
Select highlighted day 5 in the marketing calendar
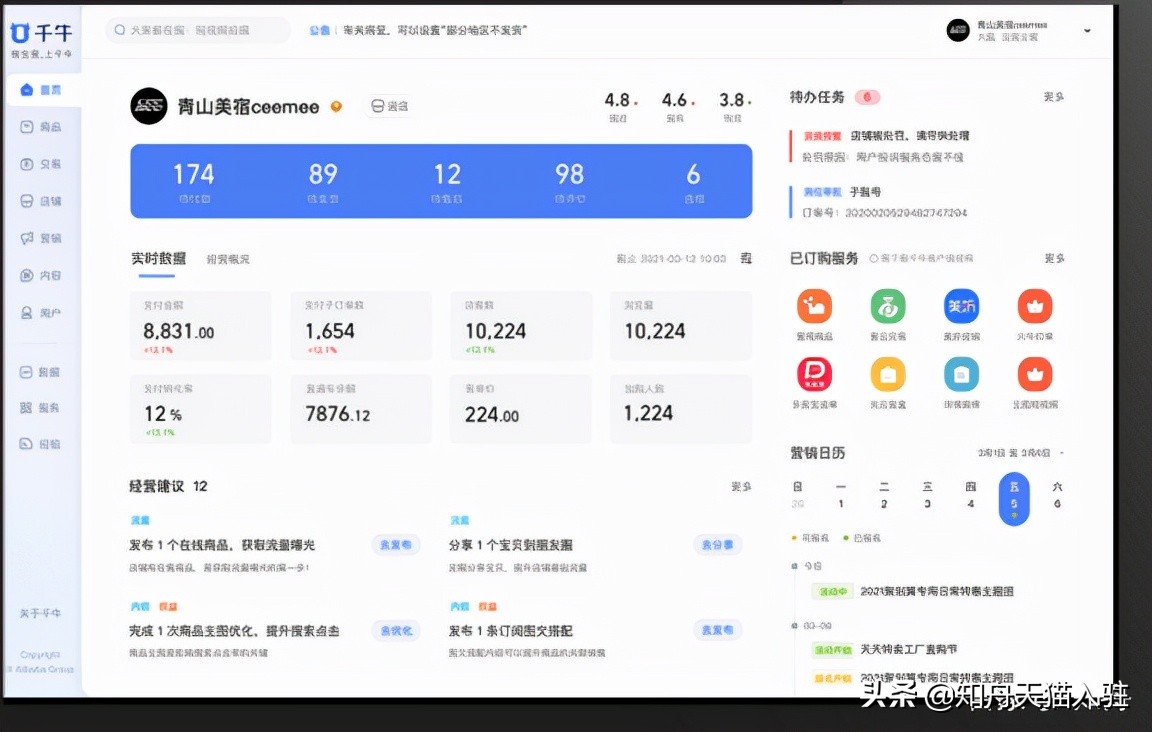tap(1014, 499)
